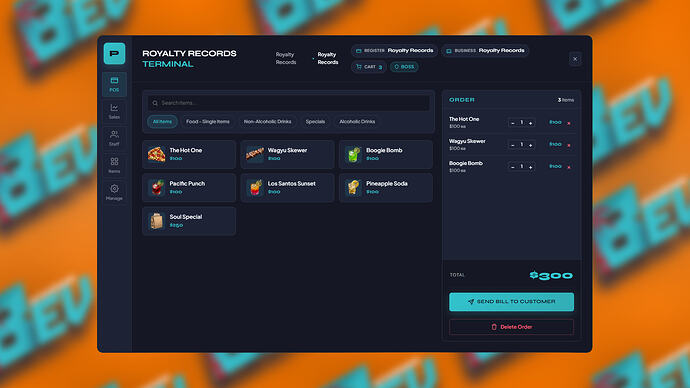The width and height of the screenshot is (690, 388).
Task: Add Los Santos Sunset item card
Action: pyautogui.click(x=287, y=188)
